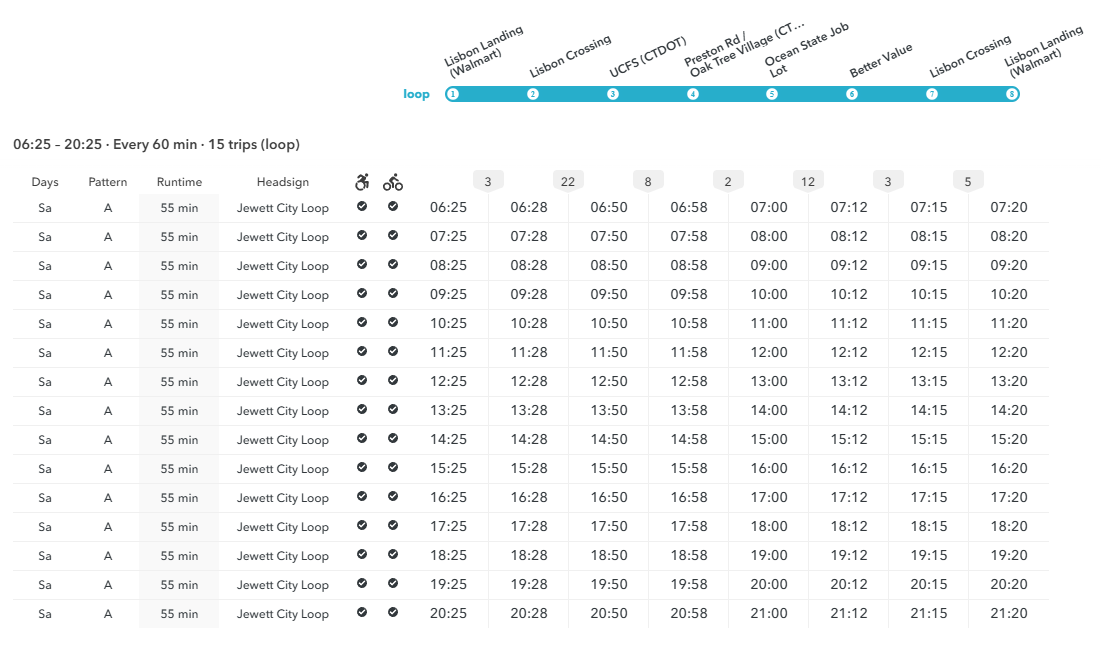Click the Sa day cell in the 20:25 row
The height and width of the screenshot is (646, 1101).
45,614
